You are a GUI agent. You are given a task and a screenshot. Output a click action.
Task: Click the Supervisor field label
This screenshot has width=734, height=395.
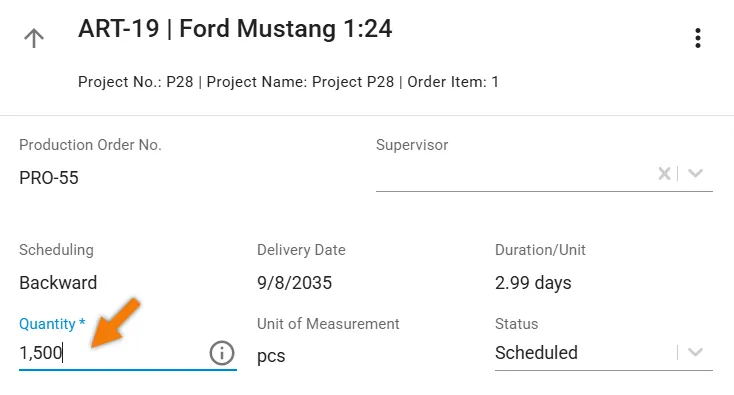click(412, 145)
